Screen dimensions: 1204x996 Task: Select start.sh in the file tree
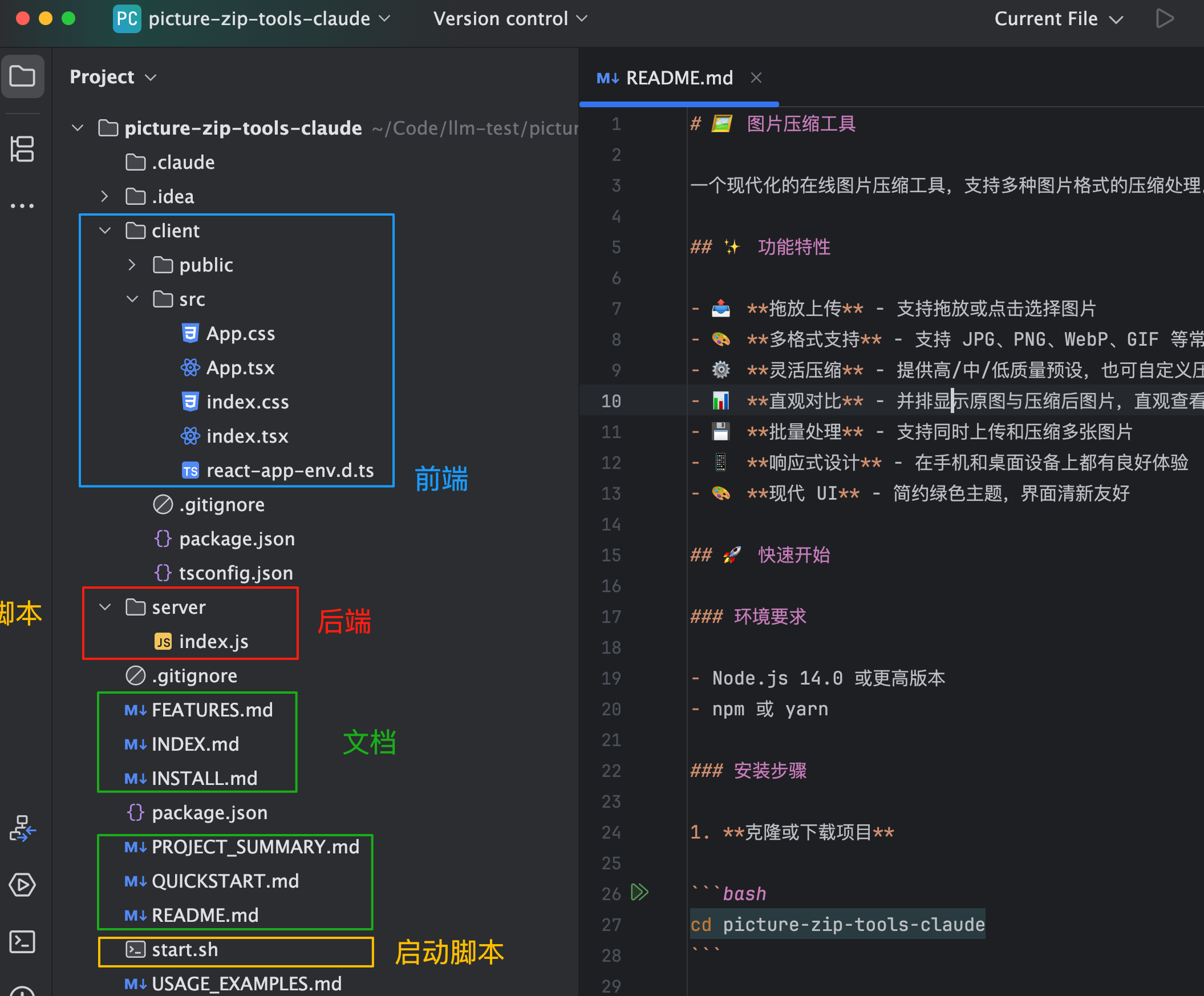click(x=185, y=950)
